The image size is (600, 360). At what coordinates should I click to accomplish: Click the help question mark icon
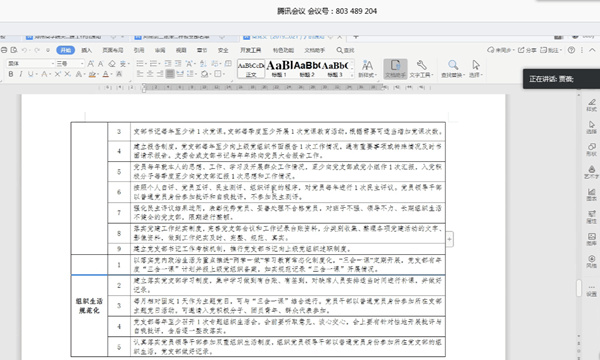(571, 50)
